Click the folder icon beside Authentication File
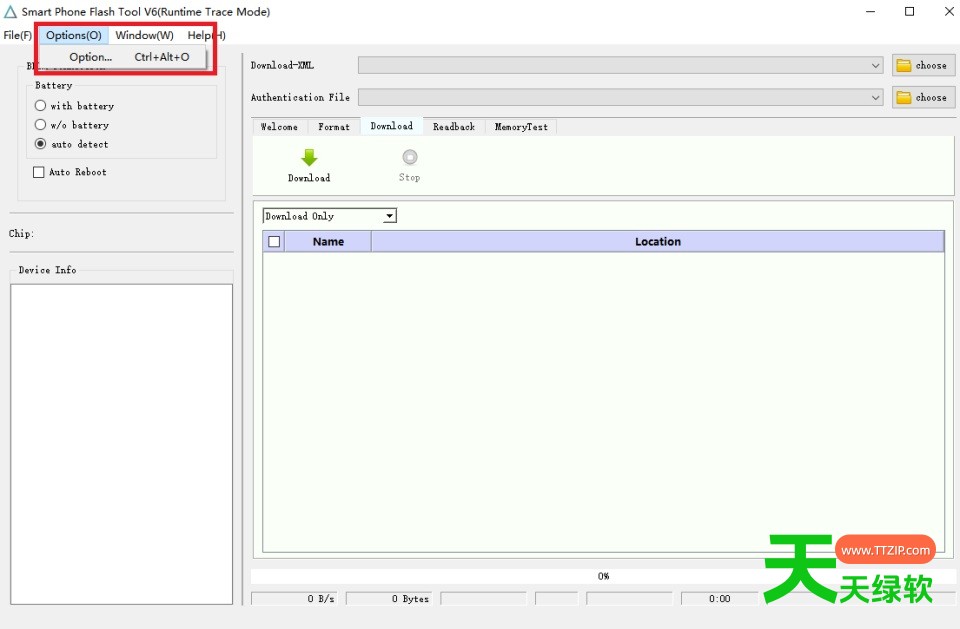The height and width of the screenshot is (629, 960). [x=904, y=97]
